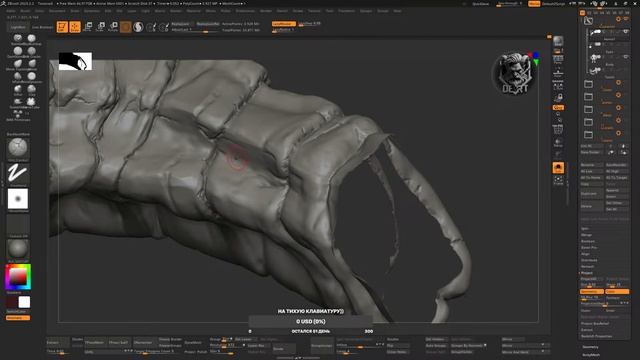Expand the Boolean section
The height and width of the screenshot is (360, 640).
tap(588, 241)
